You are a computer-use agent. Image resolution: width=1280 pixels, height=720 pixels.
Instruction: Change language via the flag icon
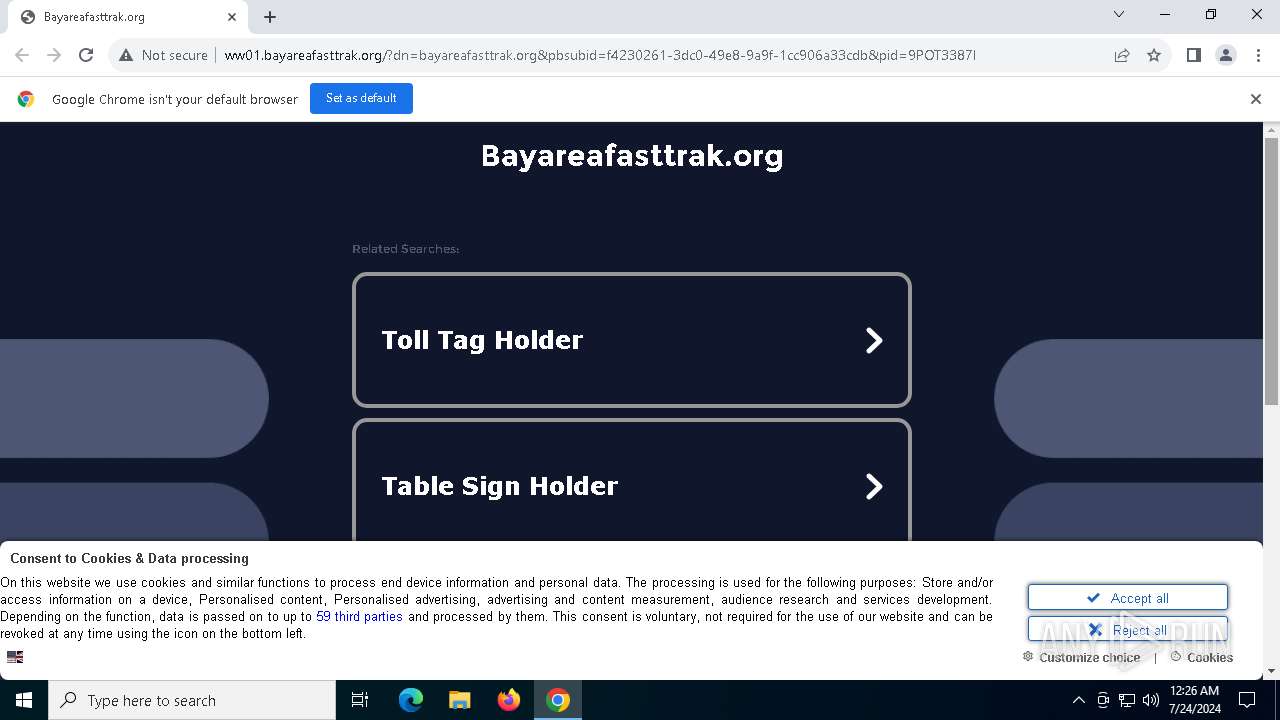(x=15, y=657)
